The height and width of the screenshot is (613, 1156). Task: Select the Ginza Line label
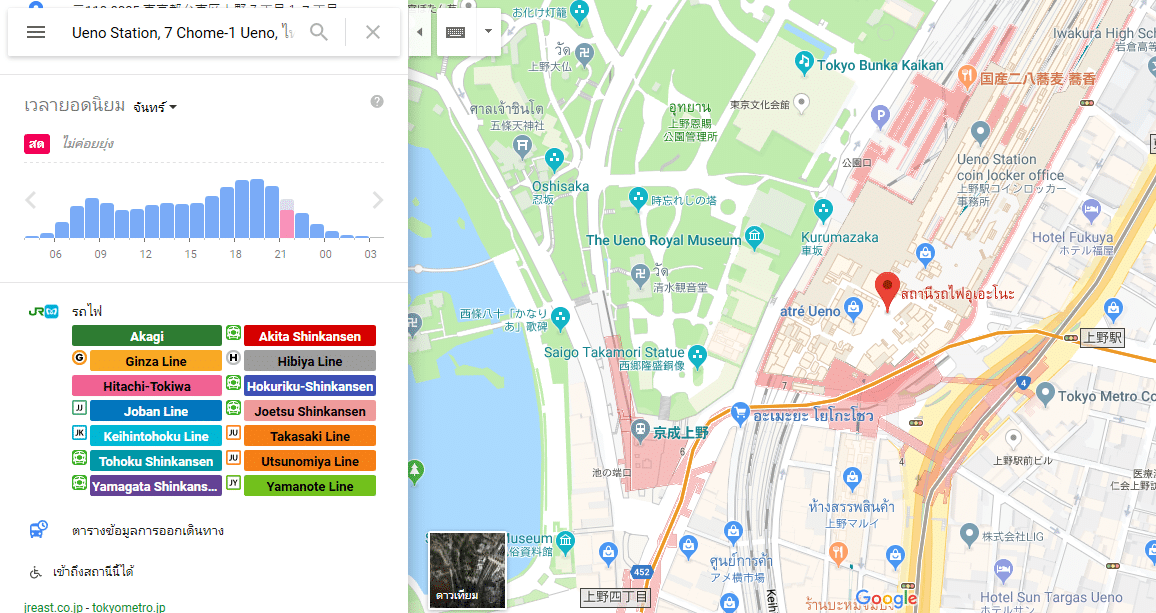[156, 361]
